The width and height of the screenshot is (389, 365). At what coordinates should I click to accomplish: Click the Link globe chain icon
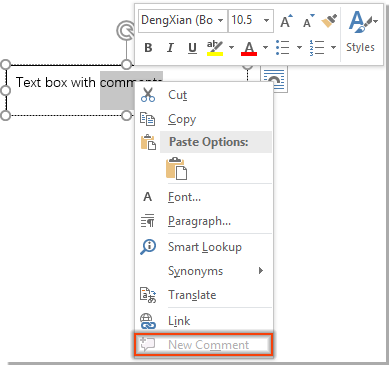coord(148,321)
